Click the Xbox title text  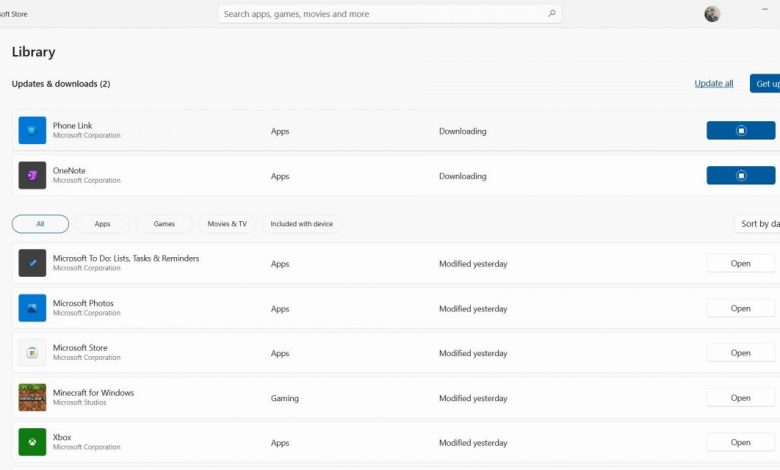point(62,437)
